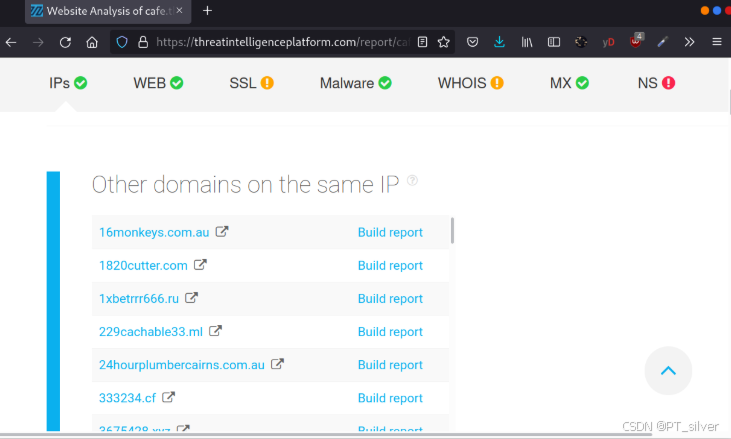The height and width of the screenshot is (439, 731).
Task: Jump to the WEB section
Action: tap(158, 83)
